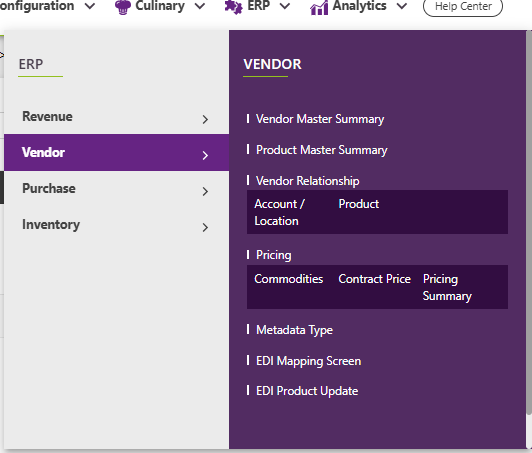Click the Analytics bar chart icon
Screen dimensions: 532x453
[319, 7]
